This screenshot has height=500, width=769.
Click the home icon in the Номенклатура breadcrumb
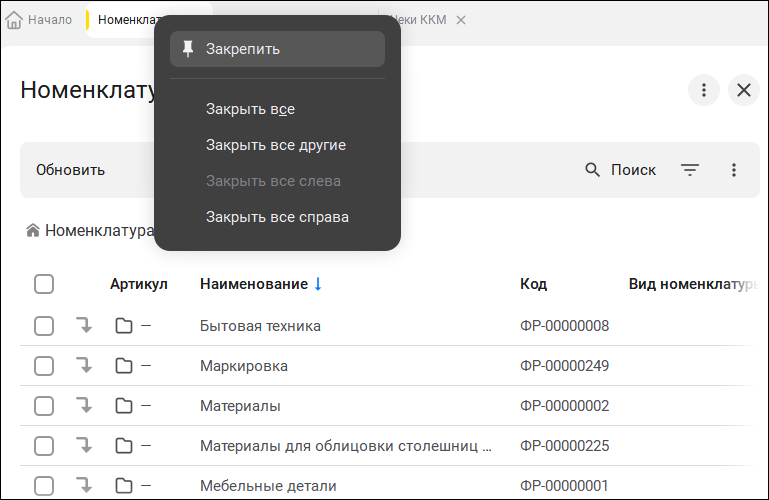tap(33, 231)
